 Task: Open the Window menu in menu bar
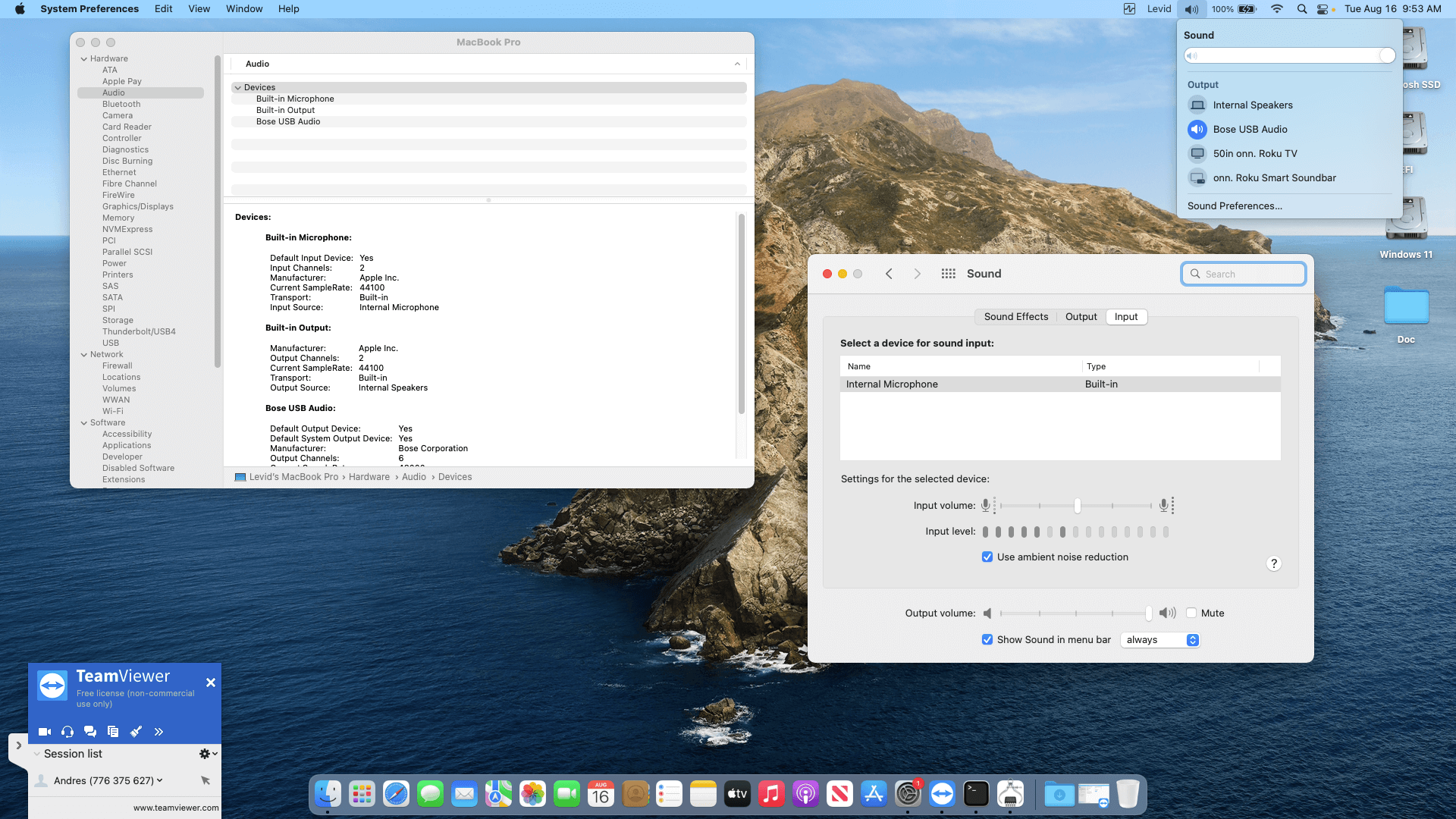[x=244, y=9]
